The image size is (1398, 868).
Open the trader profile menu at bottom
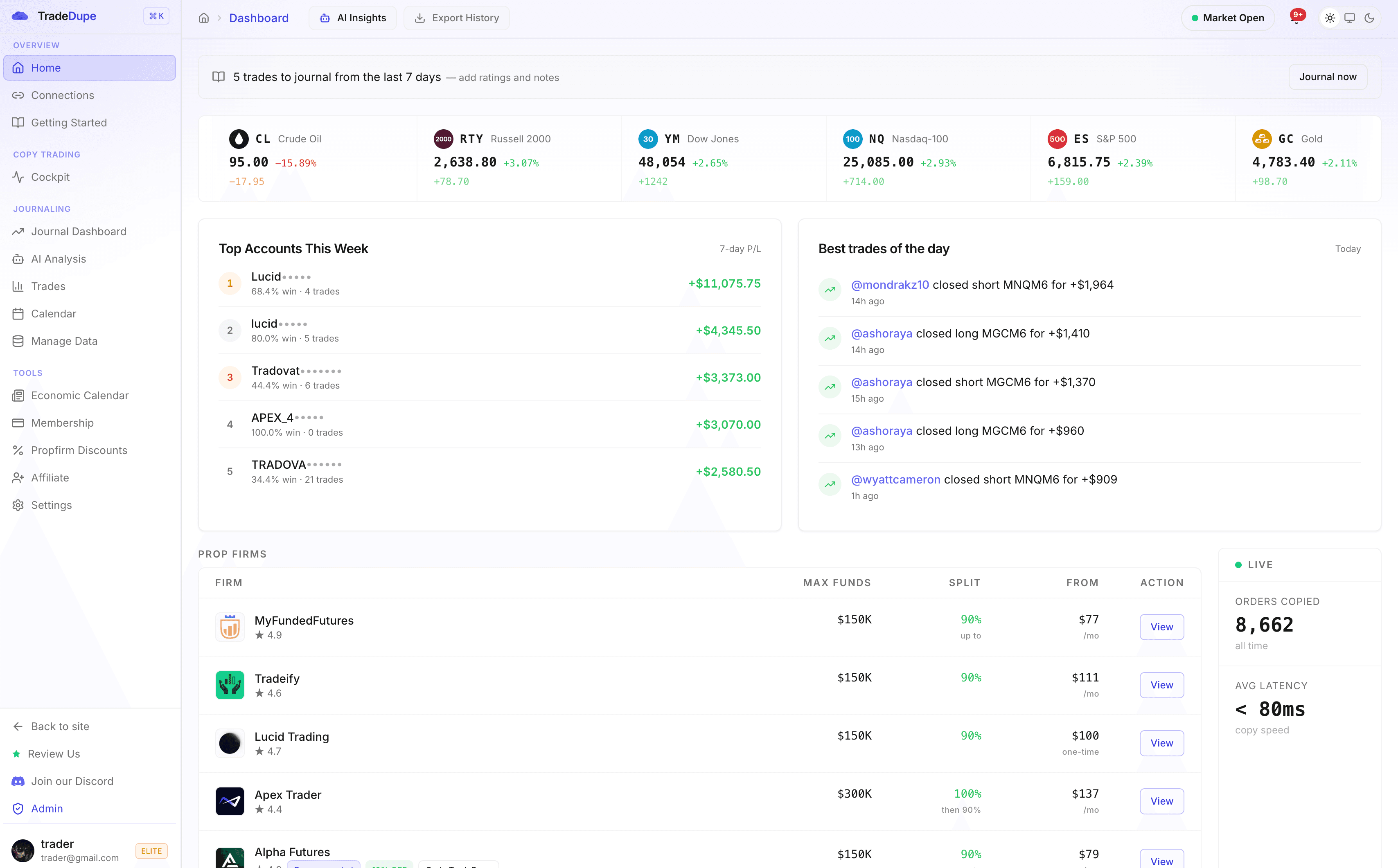tap(57, 850)
